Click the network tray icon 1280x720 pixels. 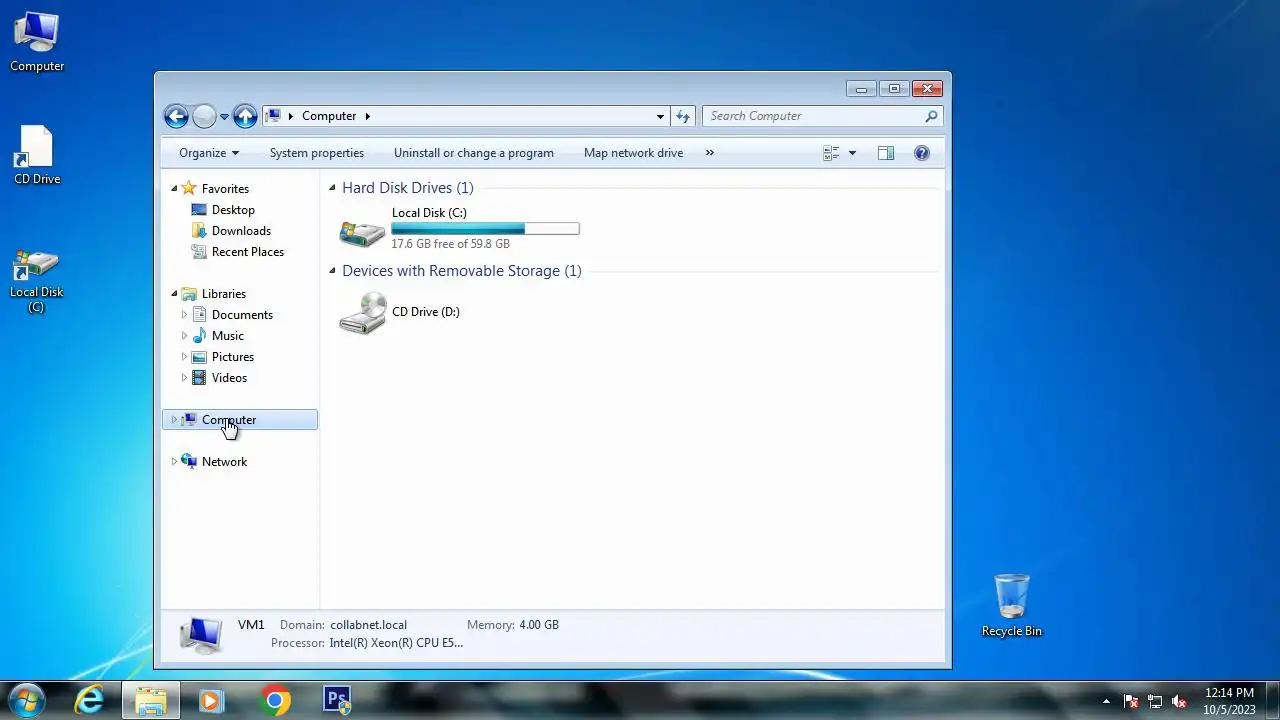tap(1155, 701)
